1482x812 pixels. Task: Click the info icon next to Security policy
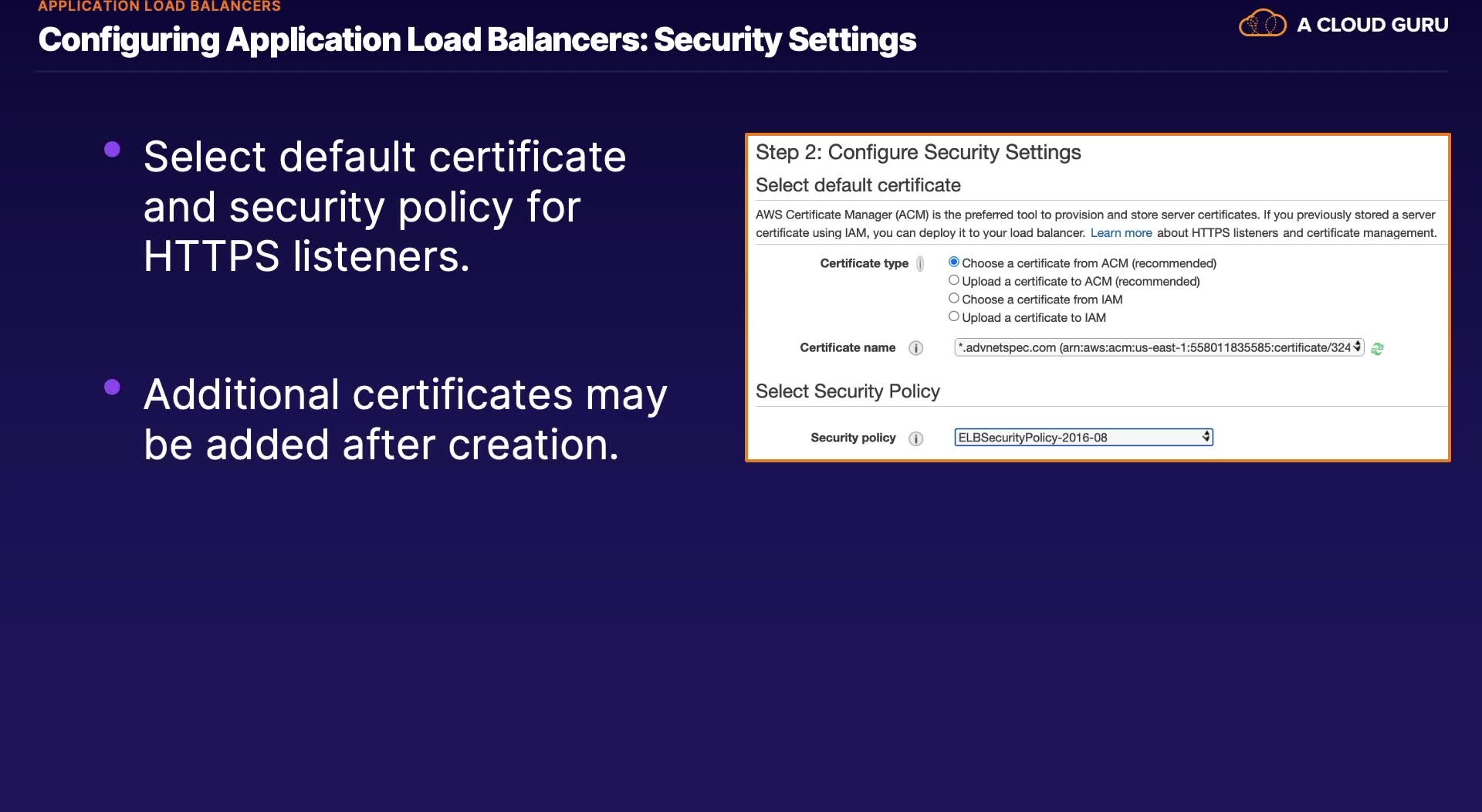point(916,438)
